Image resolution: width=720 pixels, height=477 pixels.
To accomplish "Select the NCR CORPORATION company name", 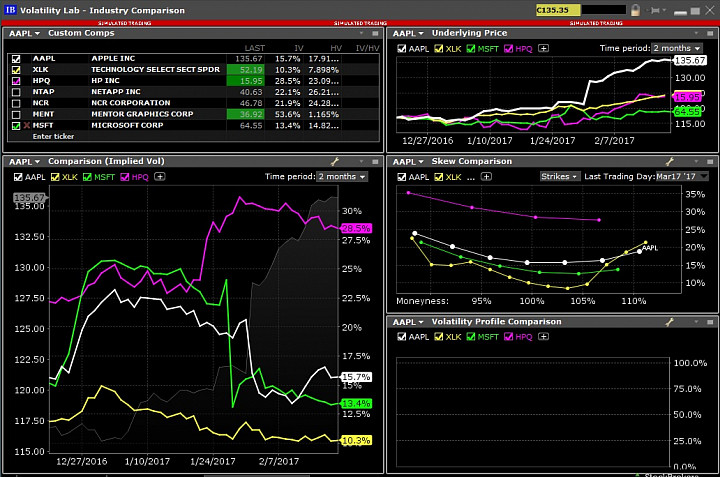I will pyautogui.click(x=131, y=103).
